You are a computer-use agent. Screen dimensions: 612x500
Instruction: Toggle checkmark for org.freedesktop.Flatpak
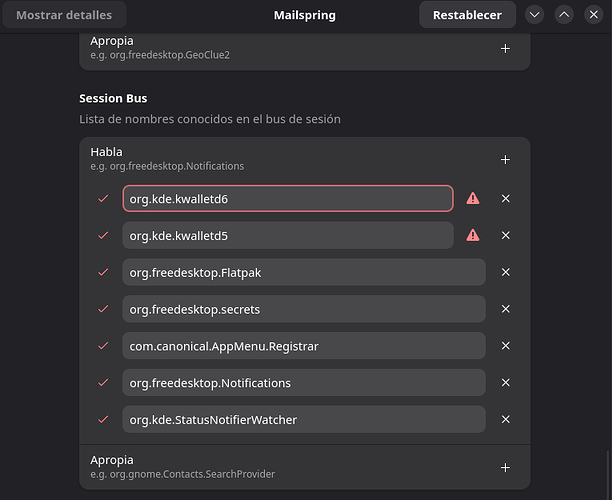(102, 273)
